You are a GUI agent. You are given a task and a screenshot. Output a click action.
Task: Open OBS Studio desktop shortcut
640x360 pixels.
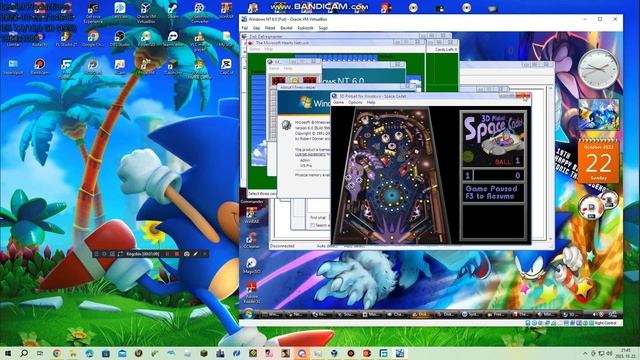[x=120, y=39]
